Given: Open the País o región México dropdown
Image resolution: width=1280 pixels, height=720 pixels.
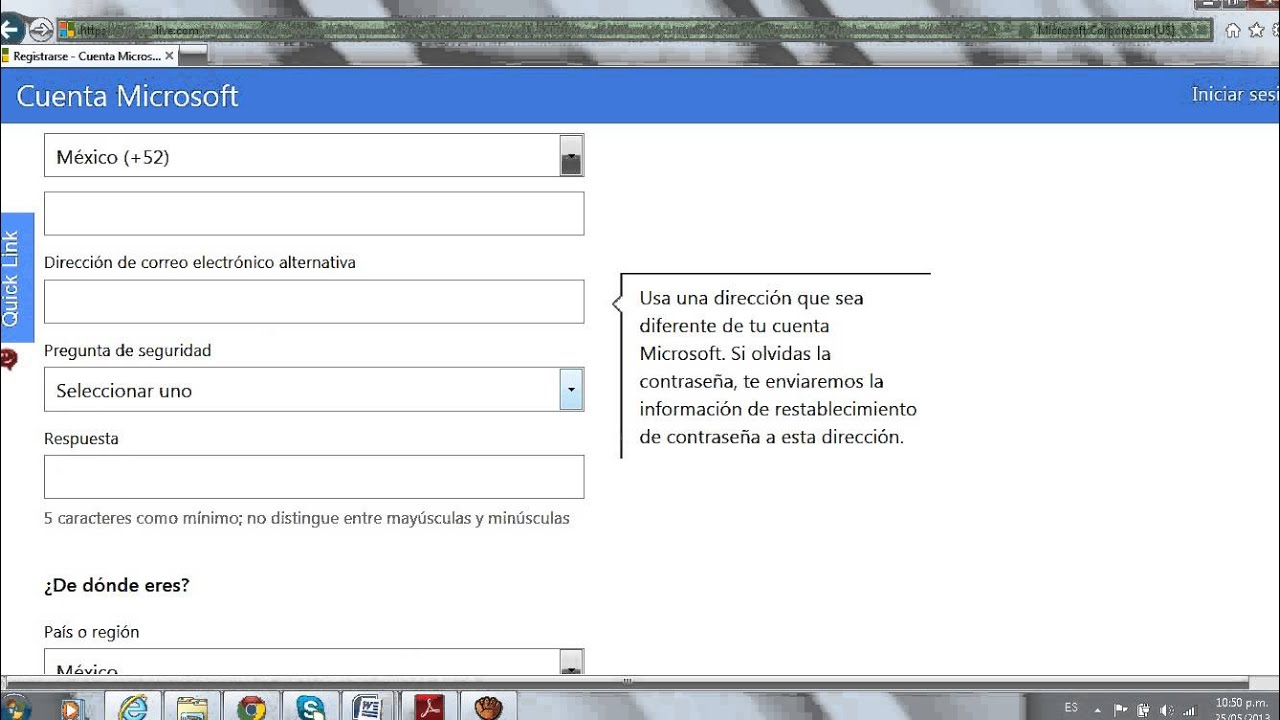Looking at the screenshot, I should tap(314, 662).
